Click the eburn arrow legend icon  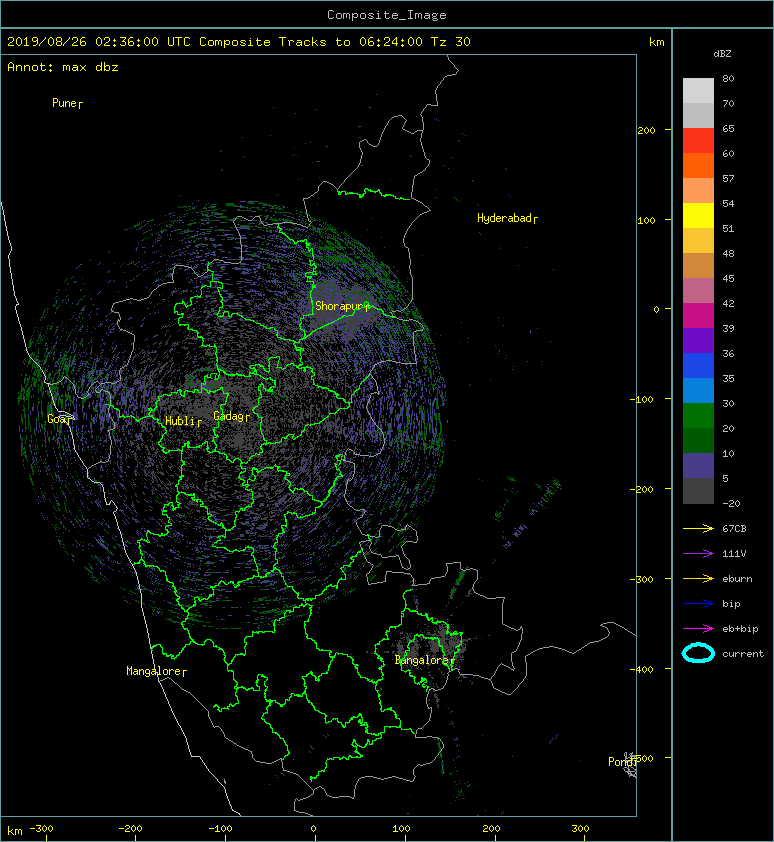click(x=698, y=579)
